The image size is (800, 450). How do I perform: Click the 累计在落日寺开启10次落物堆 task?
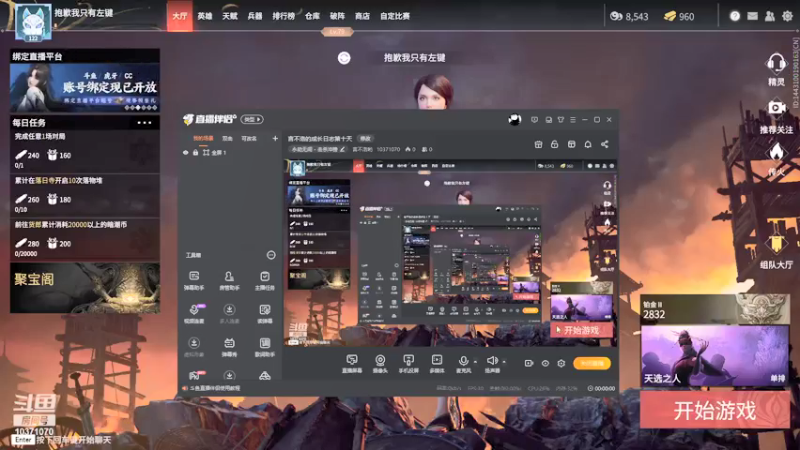(x=85, y=195)
